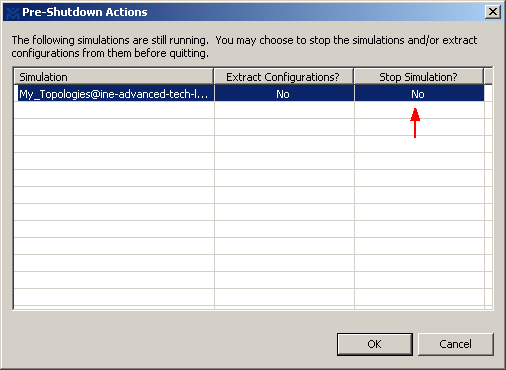Close the Pre-Shutdown Actions dialog
Screen dimensions: 506x370
tap(493, 12)
